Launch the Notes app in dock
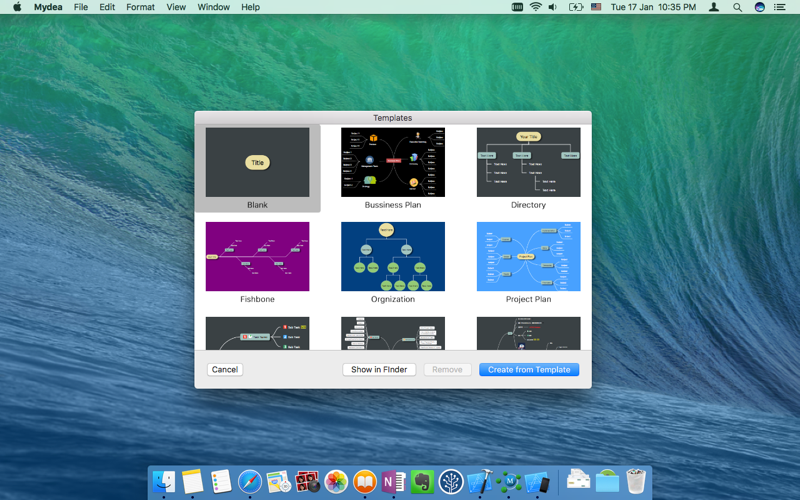This screenshot has height=500, width=800. 192,482
